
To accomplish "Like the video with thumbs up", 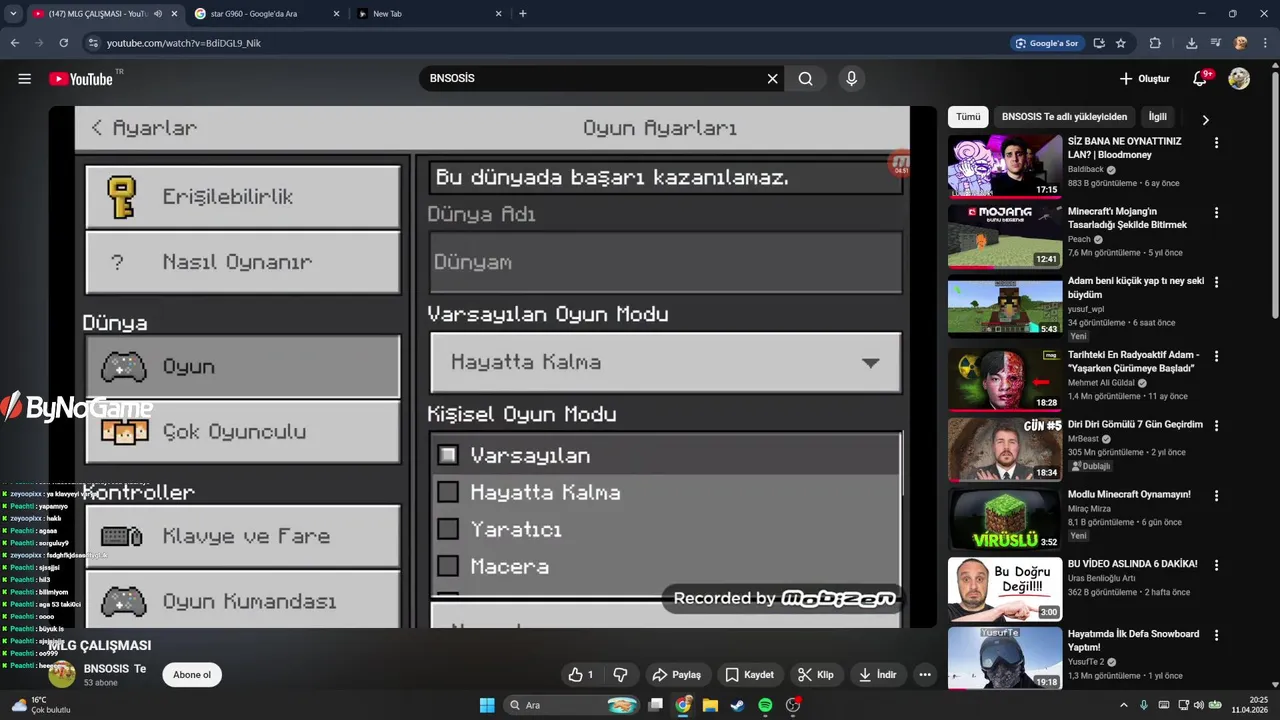I will (x=581, y=675).
